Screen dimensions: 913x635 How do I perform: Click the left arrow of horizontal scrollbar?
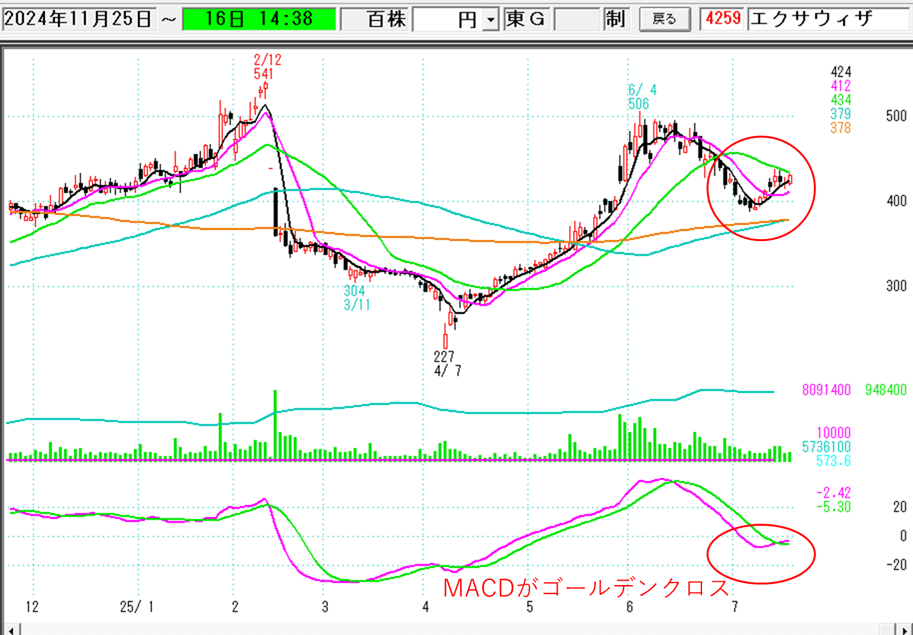pos(11,629)
